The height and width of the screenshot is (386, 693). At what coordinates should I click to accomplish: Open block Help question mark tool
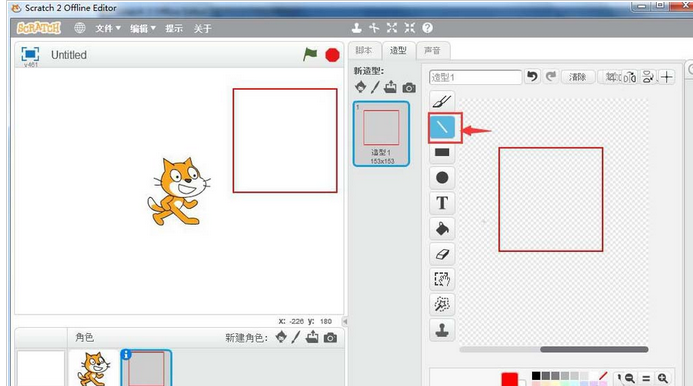coord(427,28)
